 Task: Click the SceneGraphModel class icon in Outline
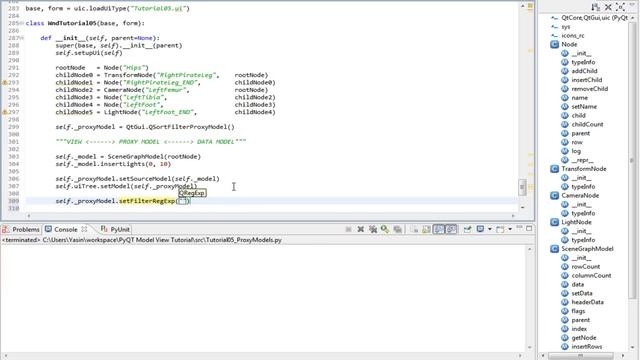click(x=554, y=249)
